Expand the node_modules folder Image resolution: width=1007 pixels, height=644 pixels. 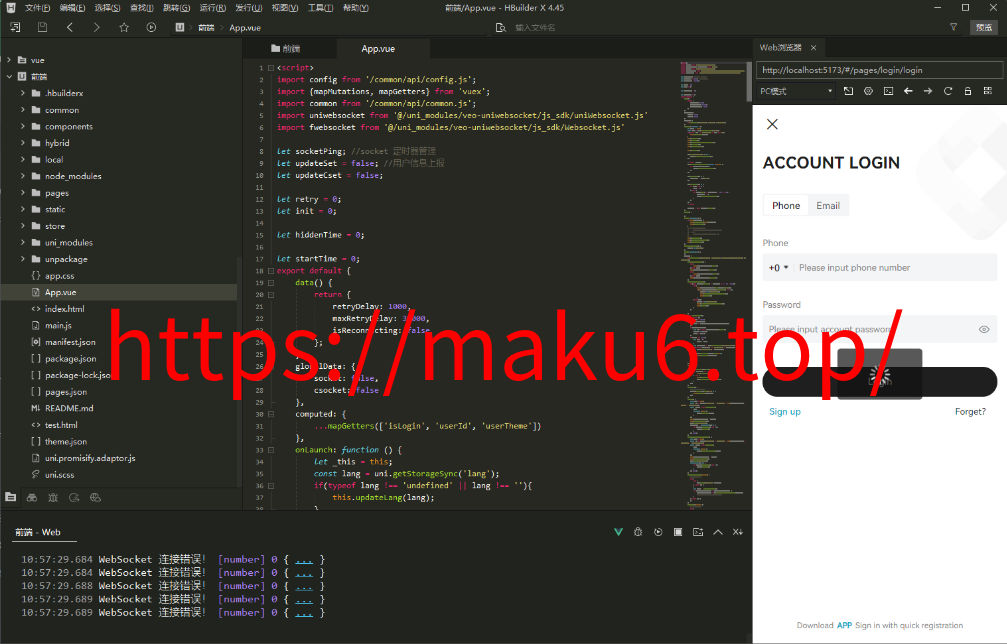coord(22,175)
